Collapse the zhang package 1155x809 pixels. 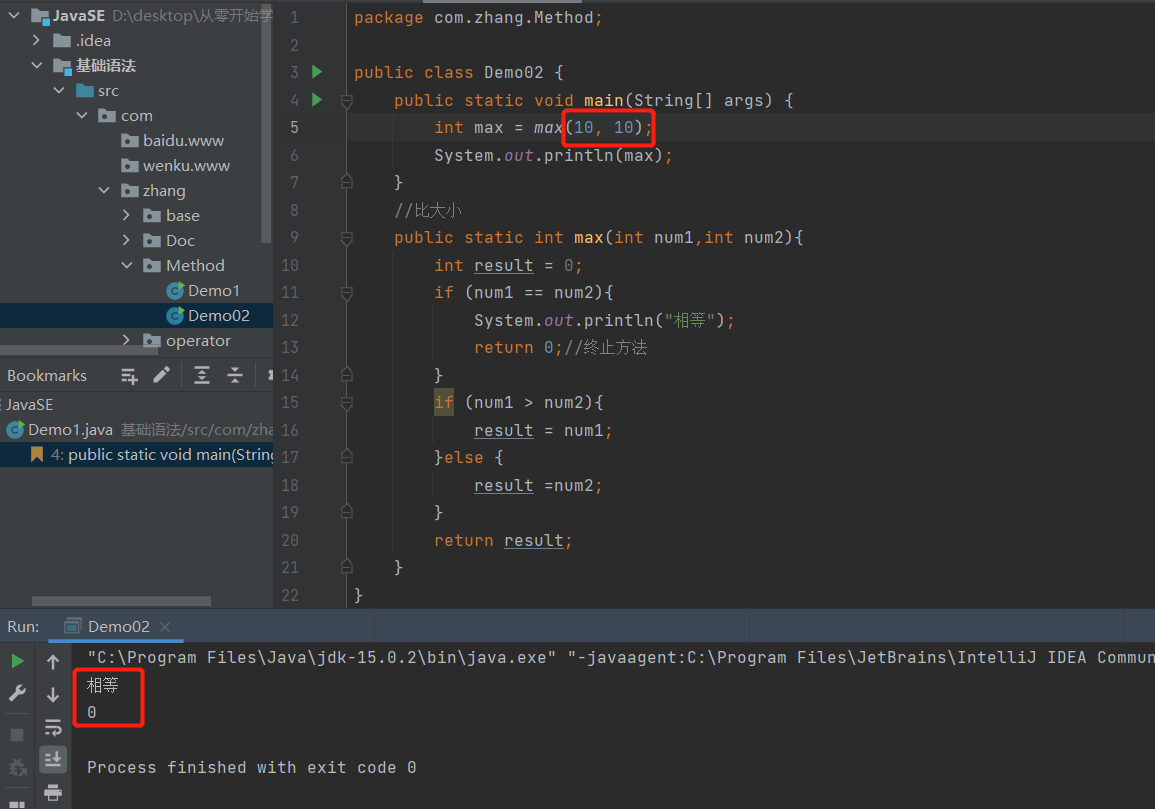[104, 190]
